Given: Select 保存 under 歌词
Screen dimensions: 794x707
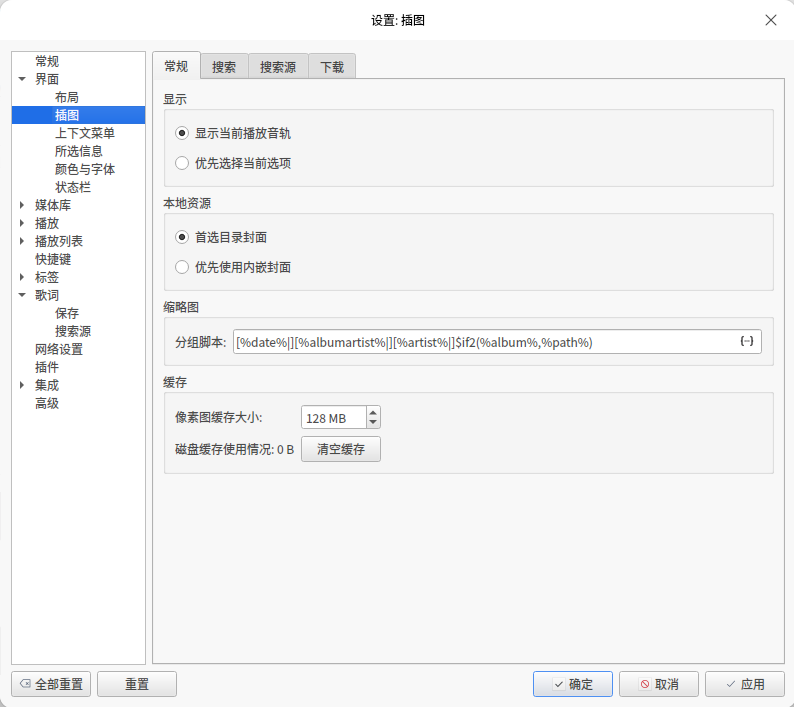Looking at the screenshot, I should click(67, 313).
